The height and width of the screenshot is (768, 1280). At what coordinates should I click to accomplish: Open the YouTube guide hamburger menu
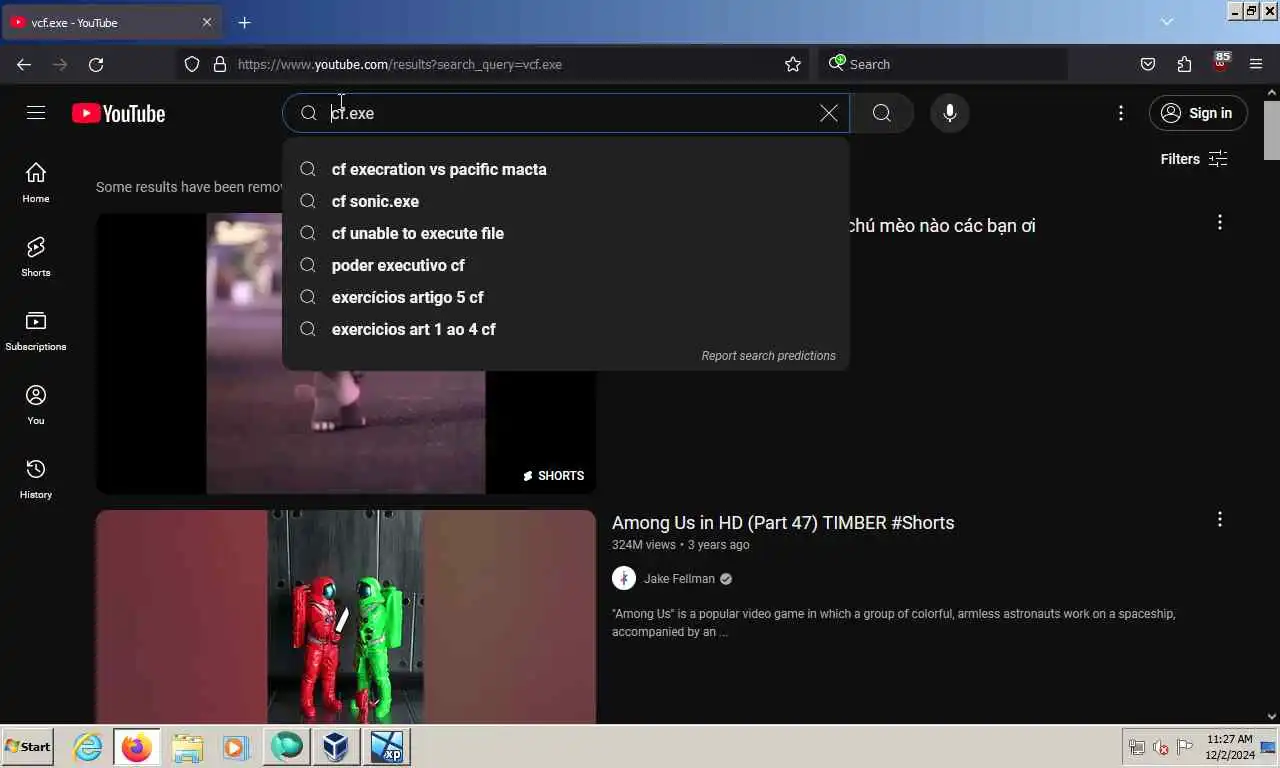36,113
